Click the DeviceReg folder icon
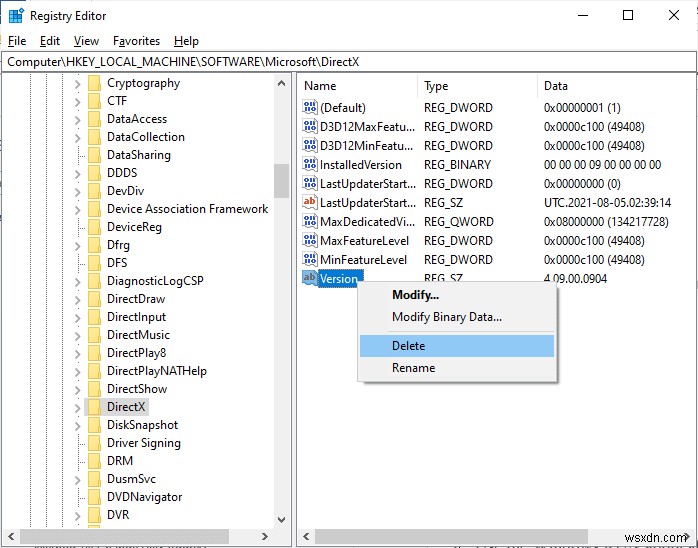Screen dimensions: 698x548 [x=94, y=227]
